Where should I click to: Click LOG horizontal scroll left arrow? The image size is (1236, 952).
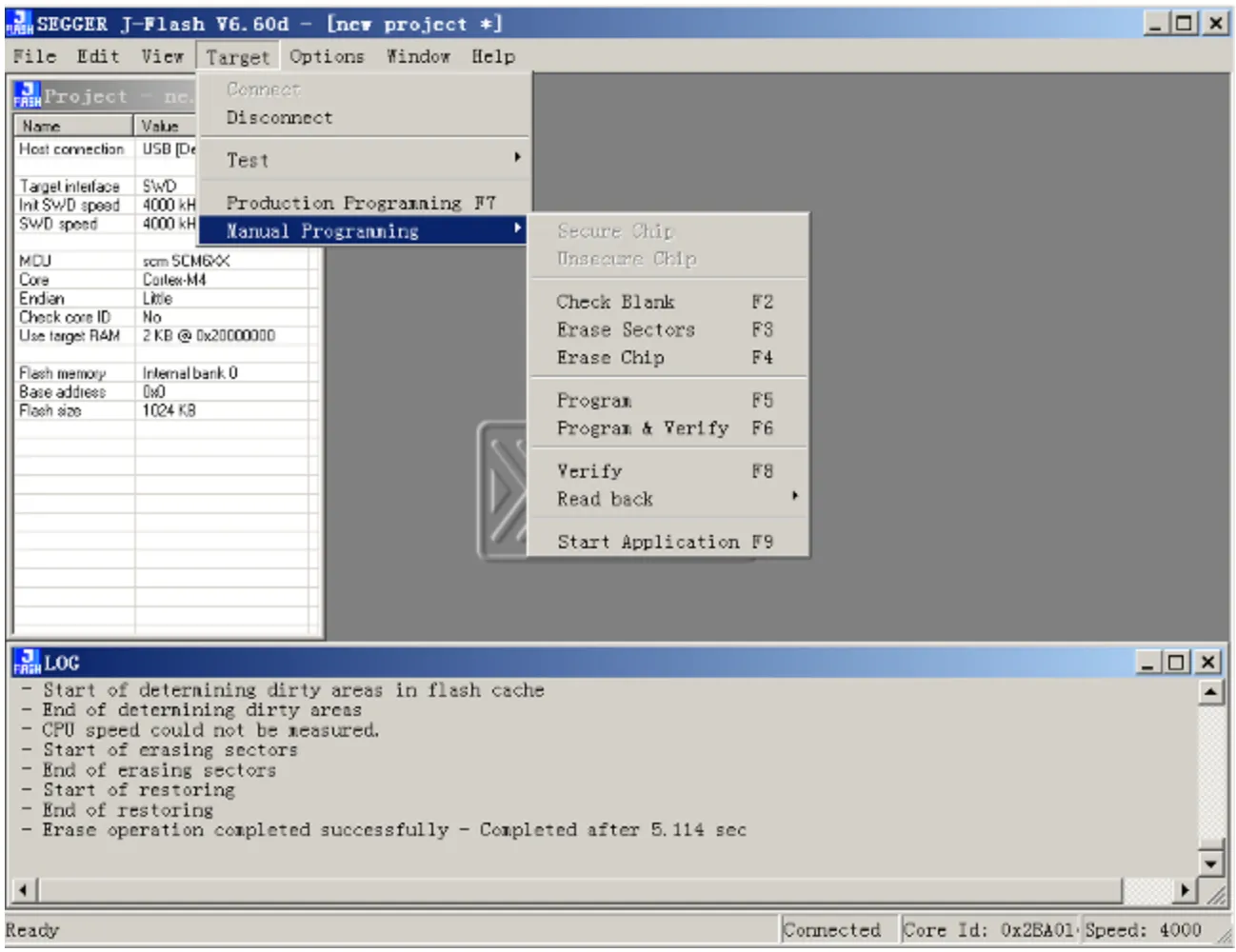(x=24, y=891)
